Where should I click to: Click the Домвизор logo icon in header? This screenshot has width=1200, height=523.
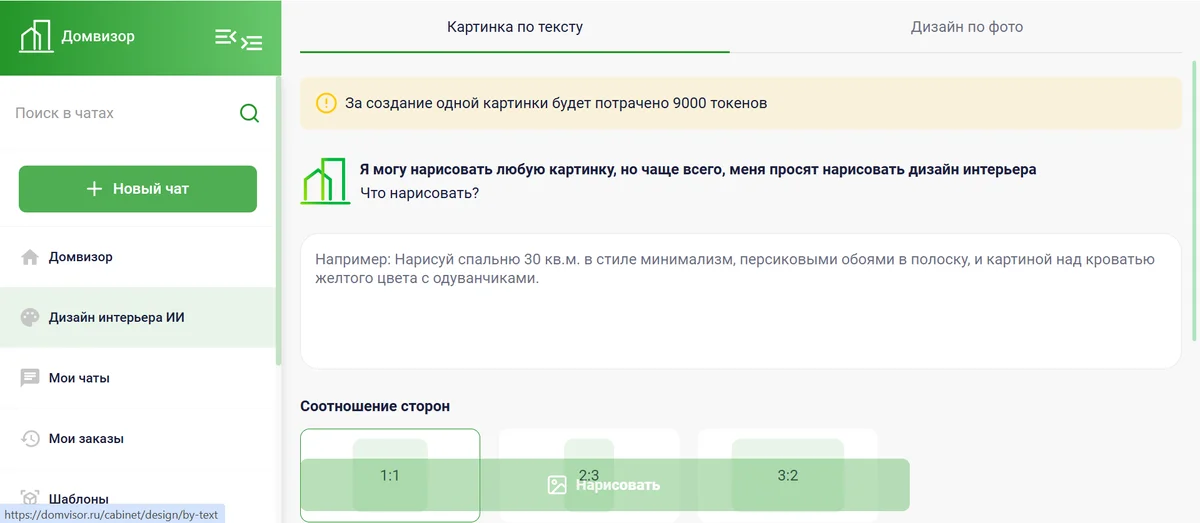(37, 37)
